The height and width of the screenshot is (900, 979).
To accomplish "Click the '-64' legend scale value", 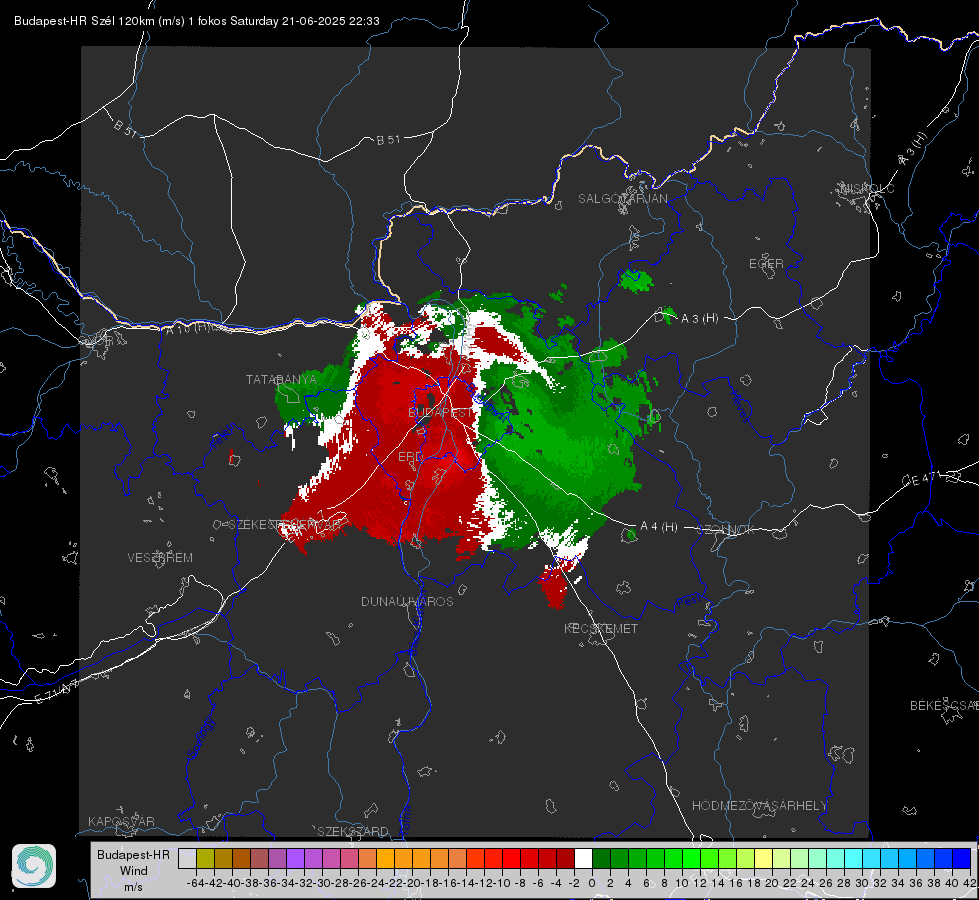I will pyautogui.click(x=195, y=883).
